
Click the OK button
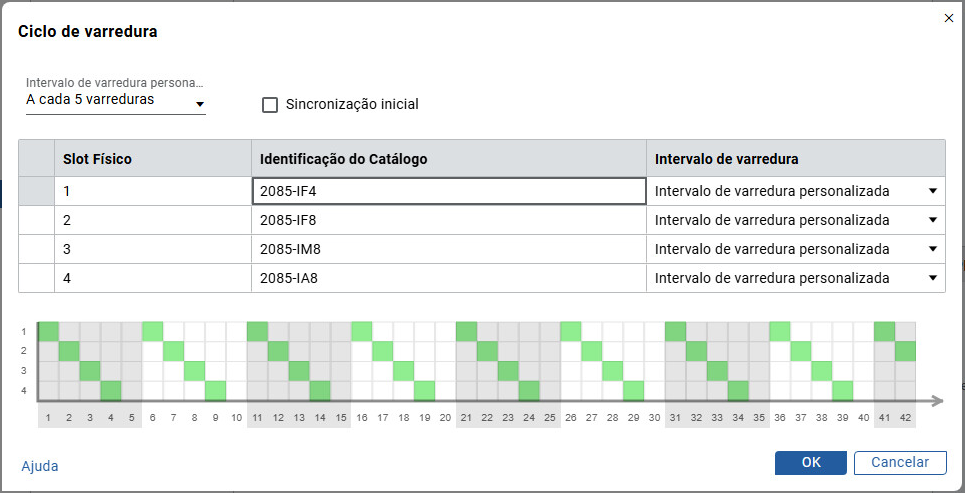[811, 462]
